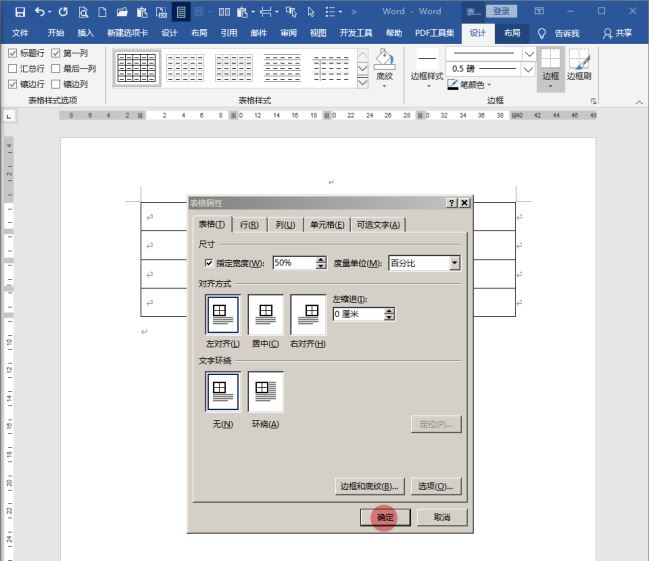Viewport: 649px width, 561px height.
Task: Open the Borders button in the ribbon
Action: coord(550,67)
